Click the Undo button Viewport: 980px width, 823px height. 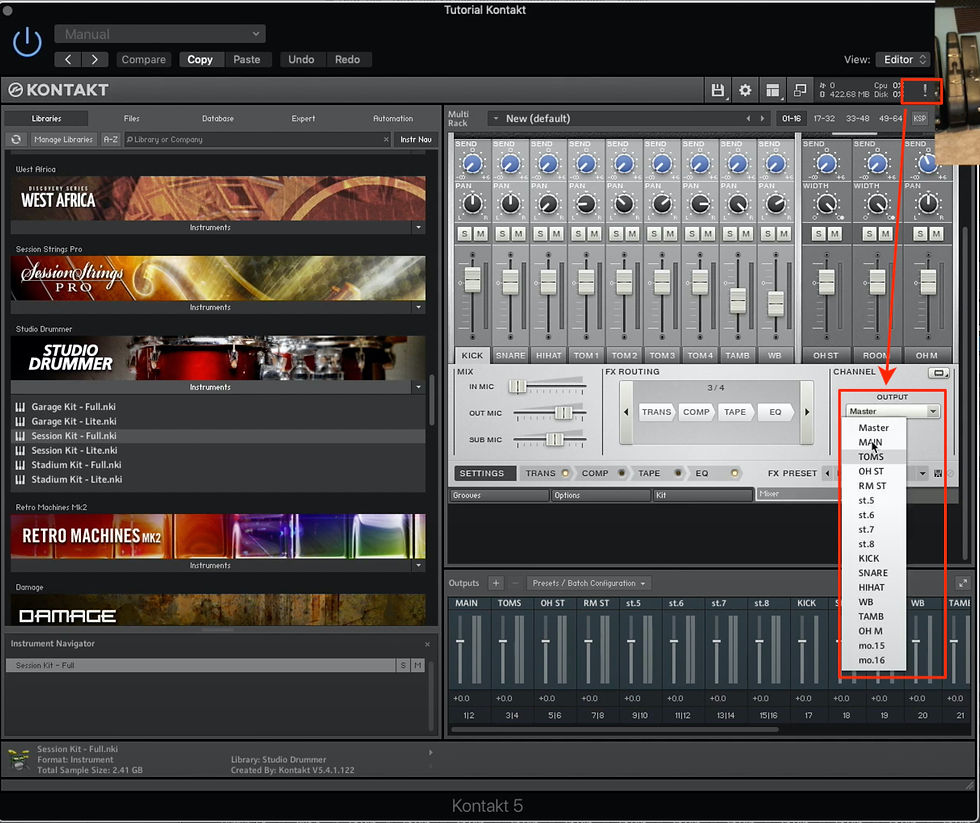pos(301,59)
